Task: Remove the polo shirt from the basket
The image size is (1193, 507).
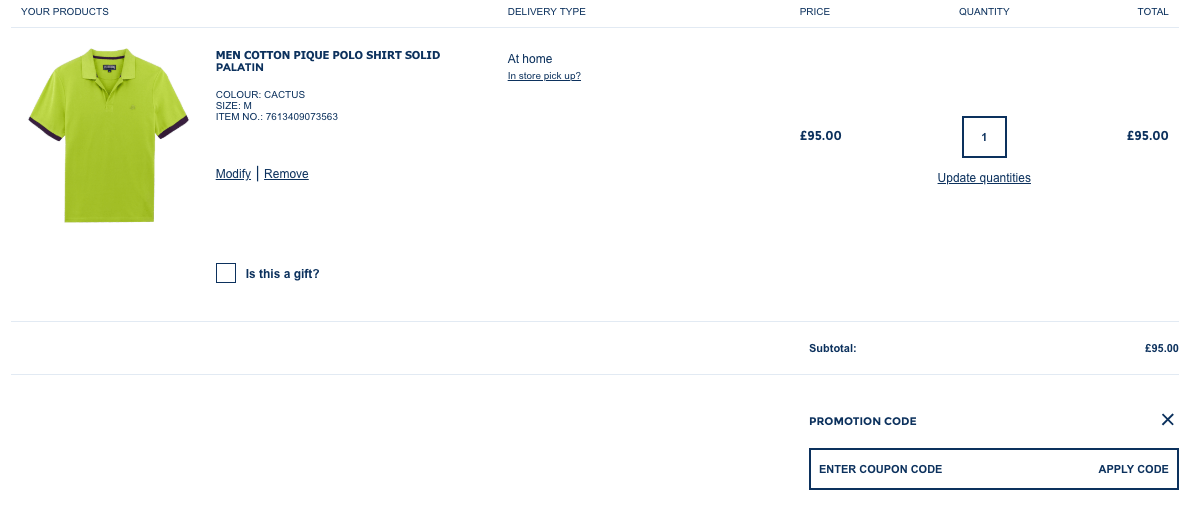Action: click(286, 174)
